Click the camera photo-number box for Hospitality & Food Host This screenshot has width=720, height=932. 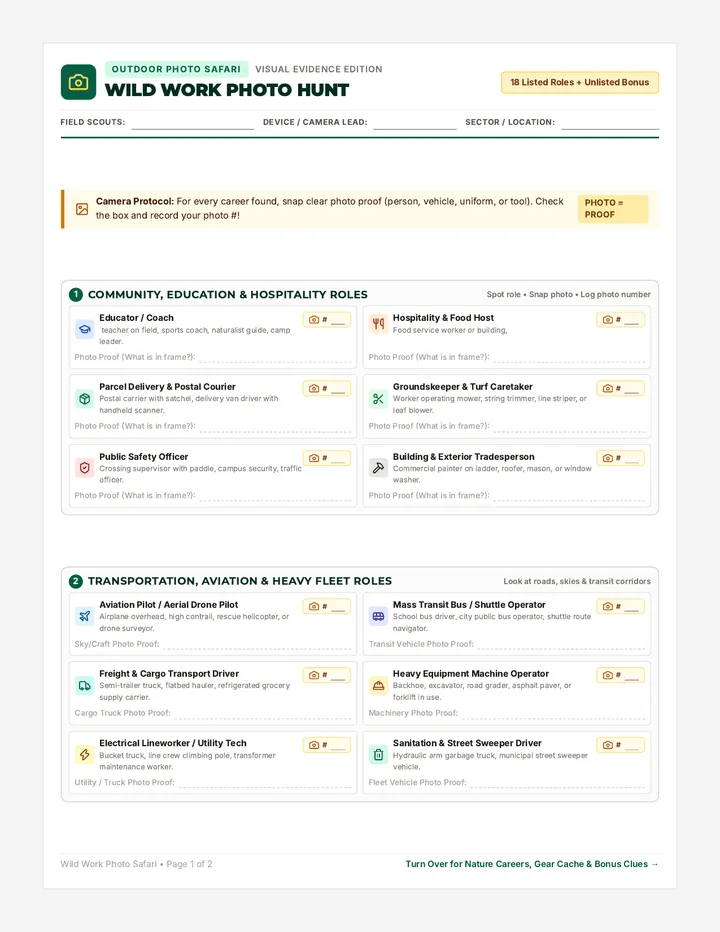(620, 320)
